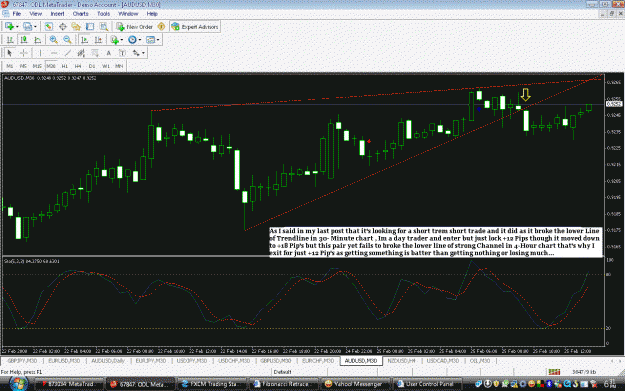Open the Tools menu
Image resolution: width=625 pixels, height=391 pixels.
pyautogui.click(x=104, y=14)
